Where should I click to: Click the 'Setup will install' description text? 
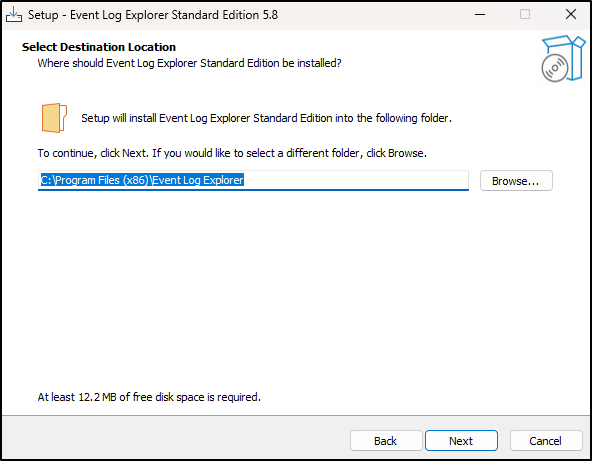266,118
